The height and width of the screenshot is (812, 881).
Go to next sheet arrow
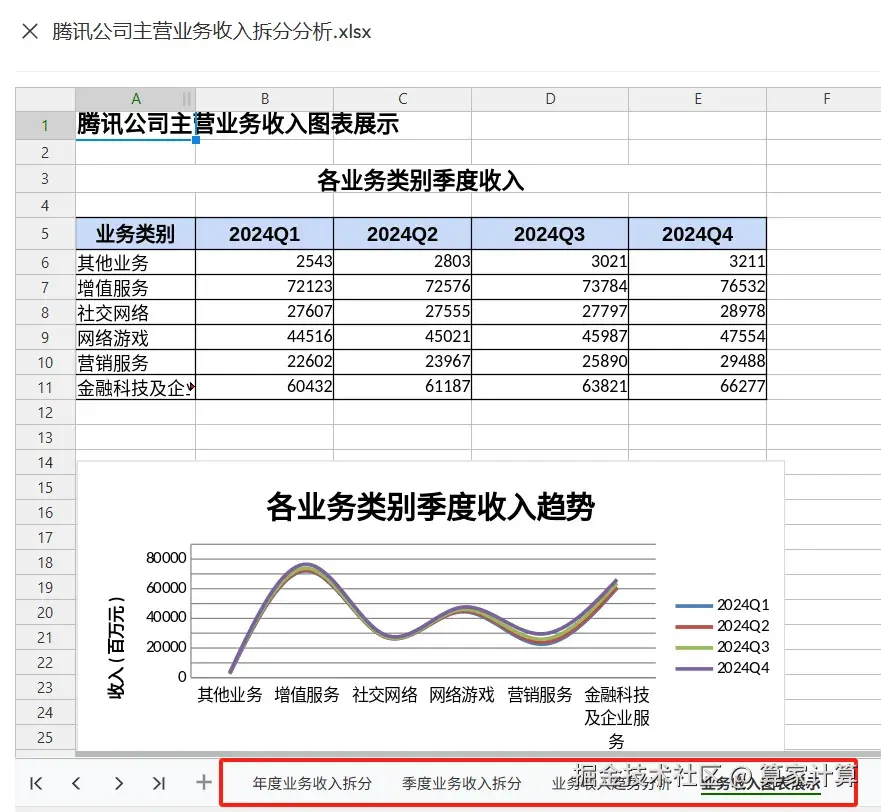click(x=119, y=783)
